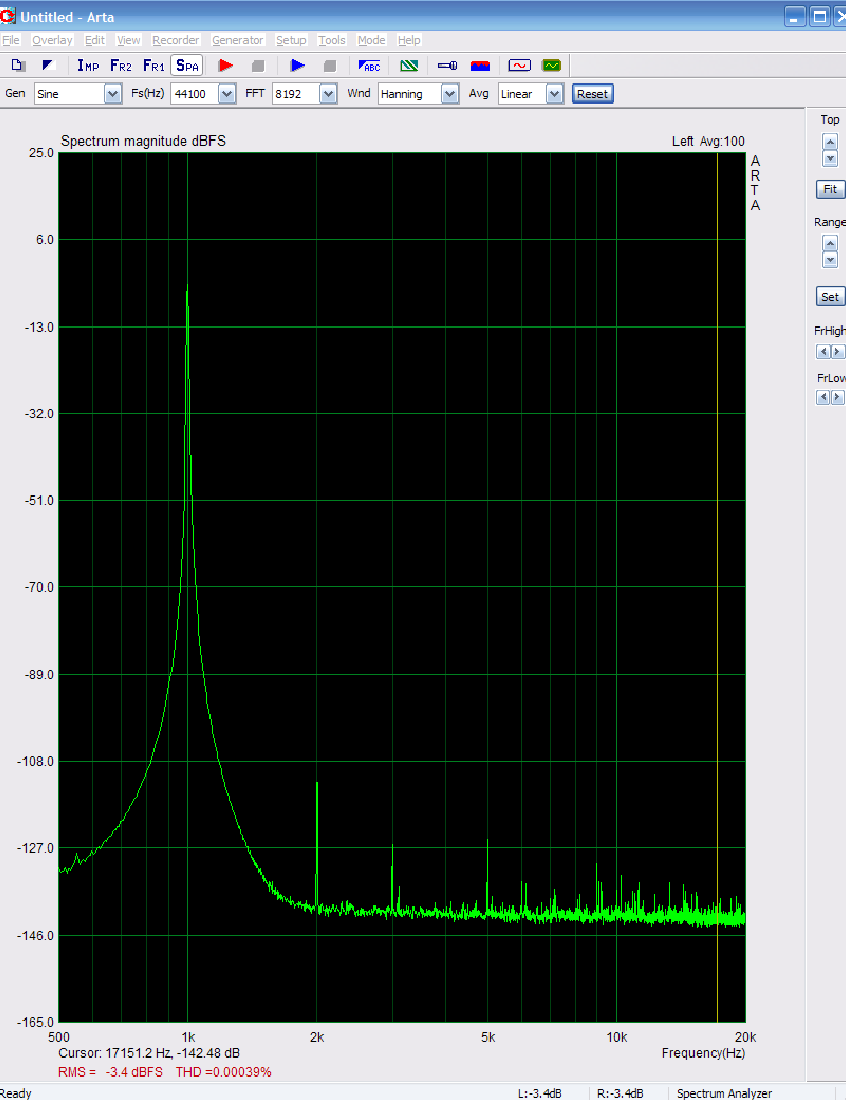Click the New document icon
Screen dimensions: 846x1100
click(x=18, y=65)
